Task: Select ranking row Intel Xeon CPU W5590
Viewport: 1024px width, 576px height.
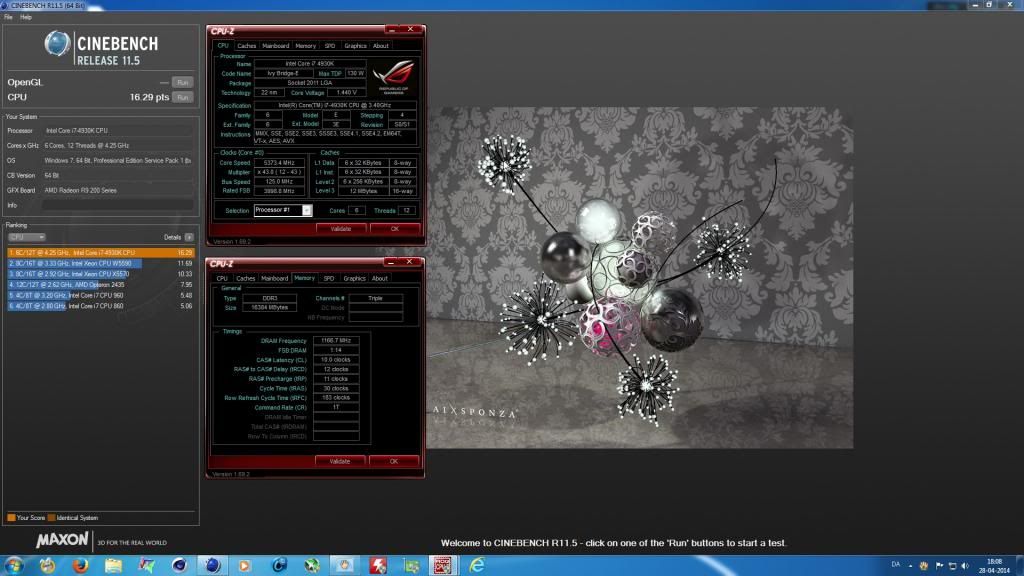Action: coord(101,263)
